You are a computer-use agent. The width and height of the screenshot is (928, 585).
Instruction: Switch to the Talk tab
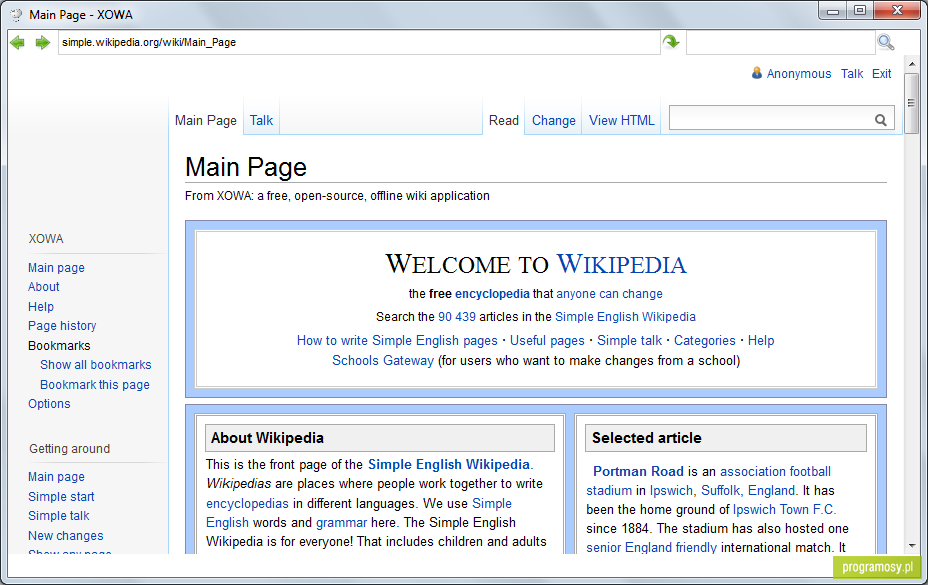click(261, 120)
